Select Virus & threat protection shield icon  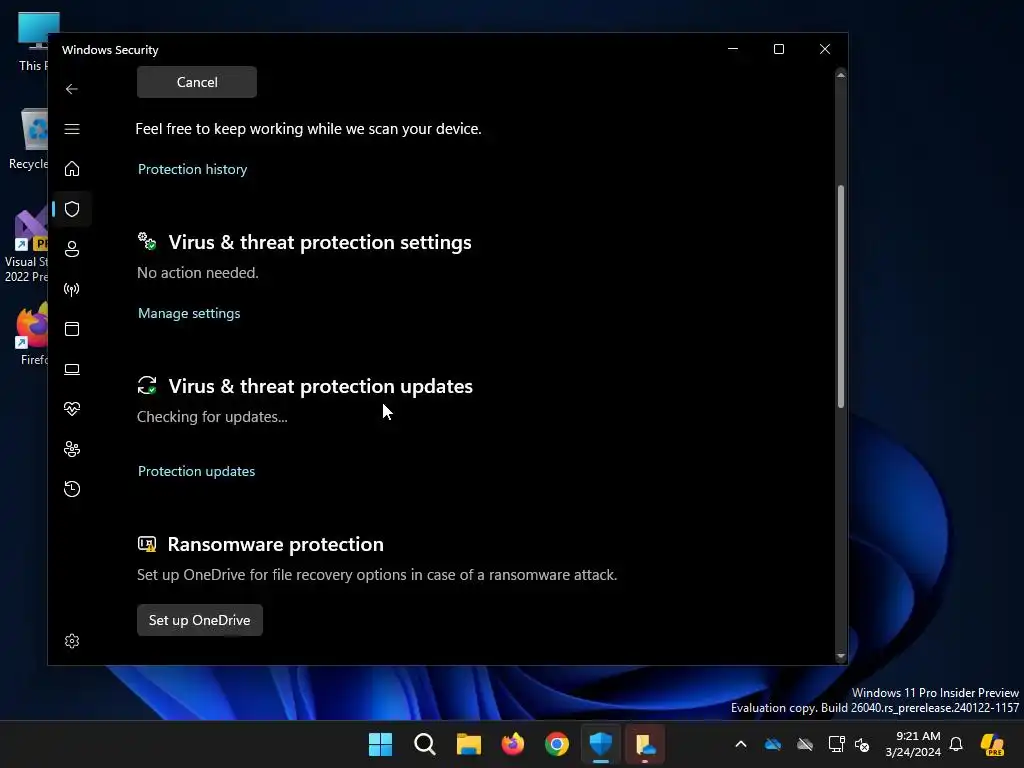72,209
